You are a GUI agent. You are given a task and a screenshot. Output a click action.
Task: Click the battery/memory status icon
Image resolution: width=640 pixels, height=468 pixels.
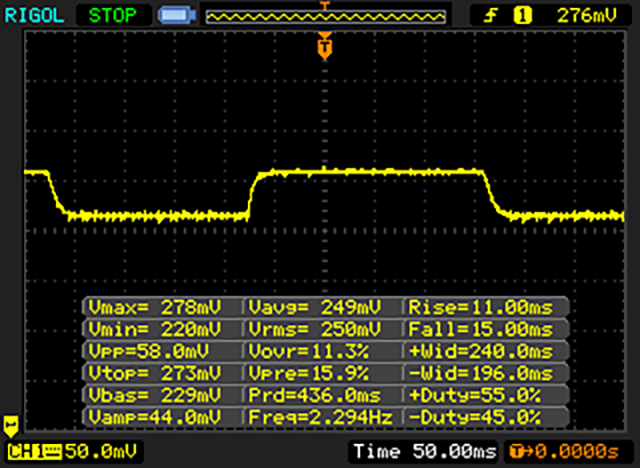pyautogui.click(x=177, y=16)
